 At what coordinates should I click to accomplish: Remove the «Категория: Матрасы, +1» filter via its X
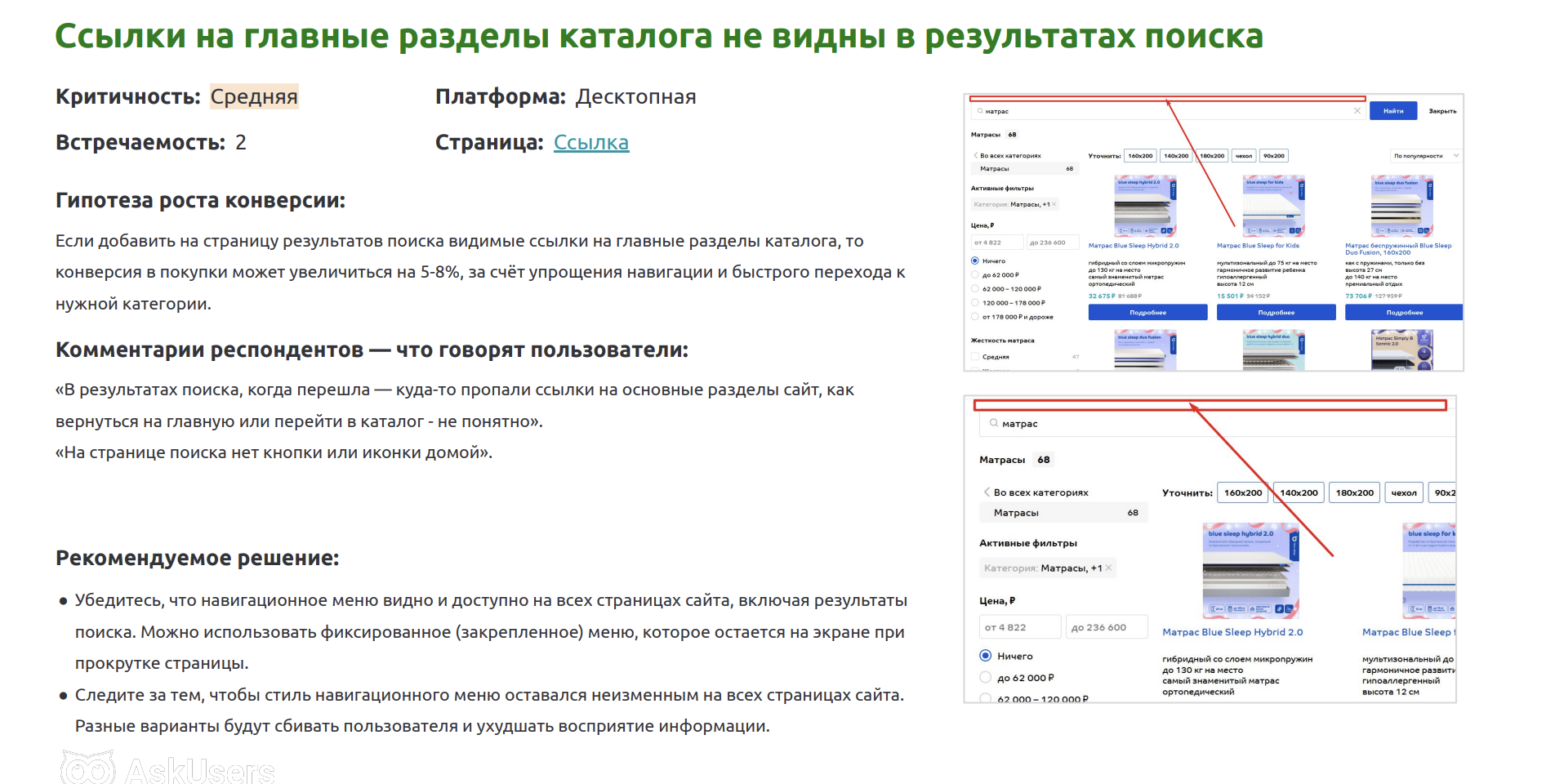click(1055, 204)
